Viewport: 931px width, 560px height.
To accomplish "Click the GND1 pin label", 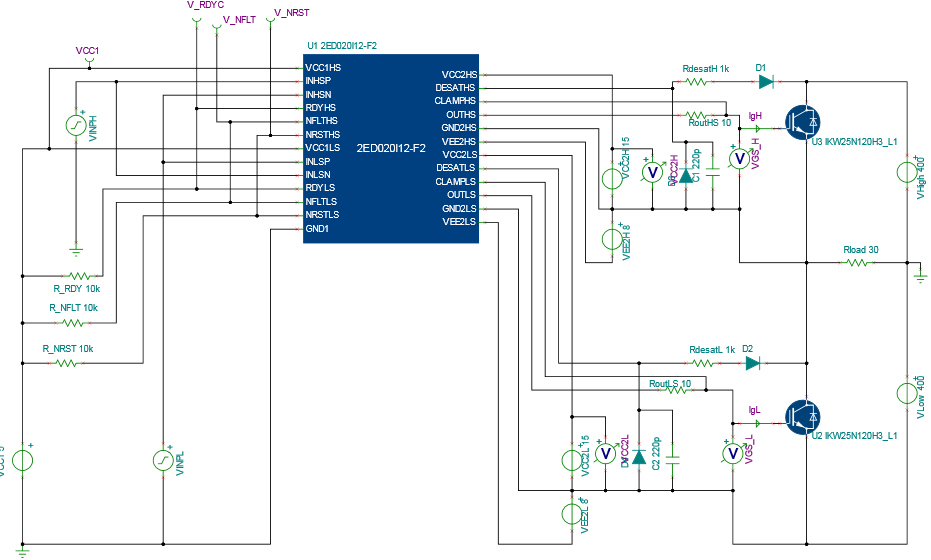I will point(316,229).
